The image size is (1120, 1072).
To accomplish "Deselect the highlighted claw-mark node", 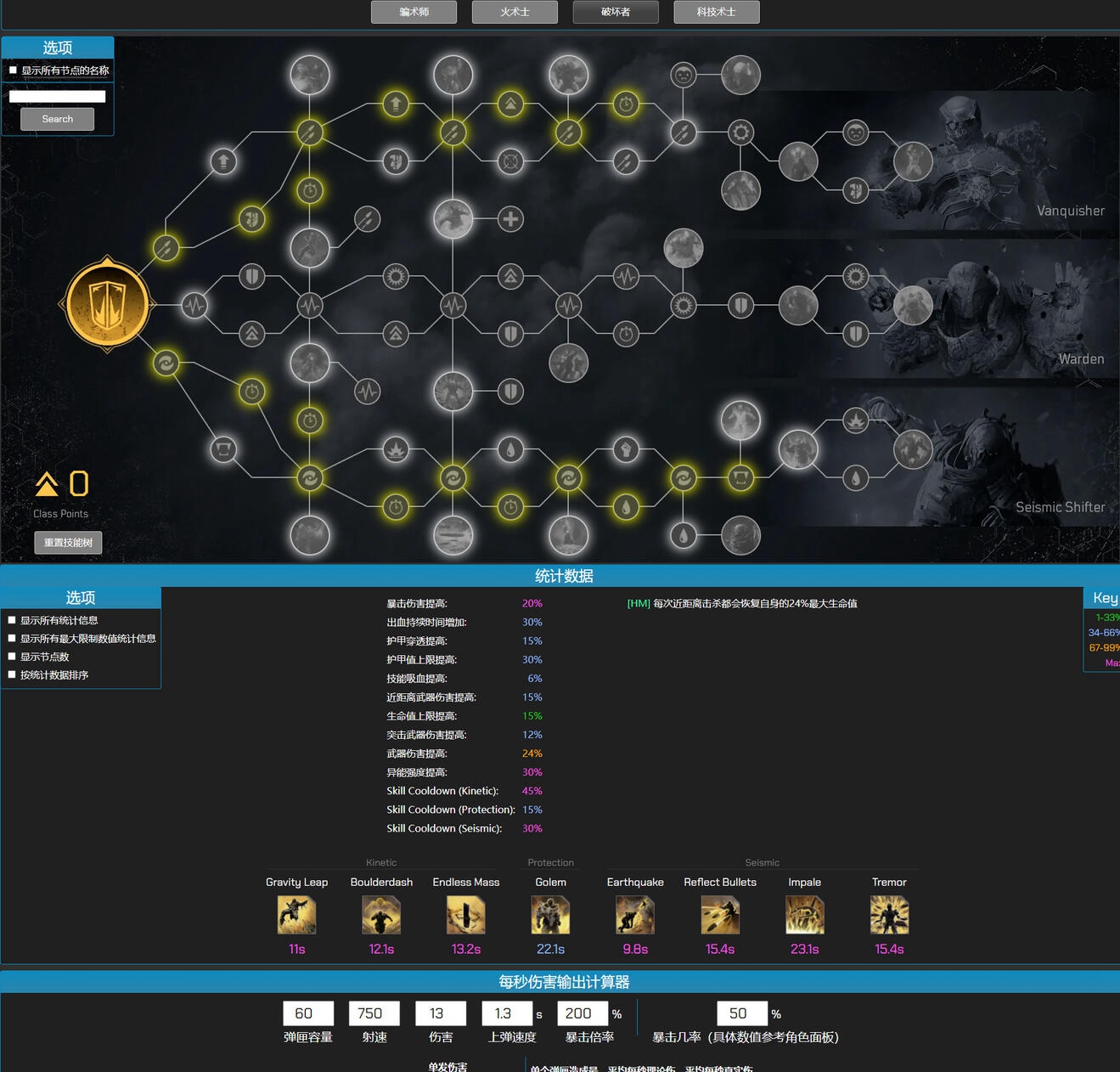I will [252, 219].
